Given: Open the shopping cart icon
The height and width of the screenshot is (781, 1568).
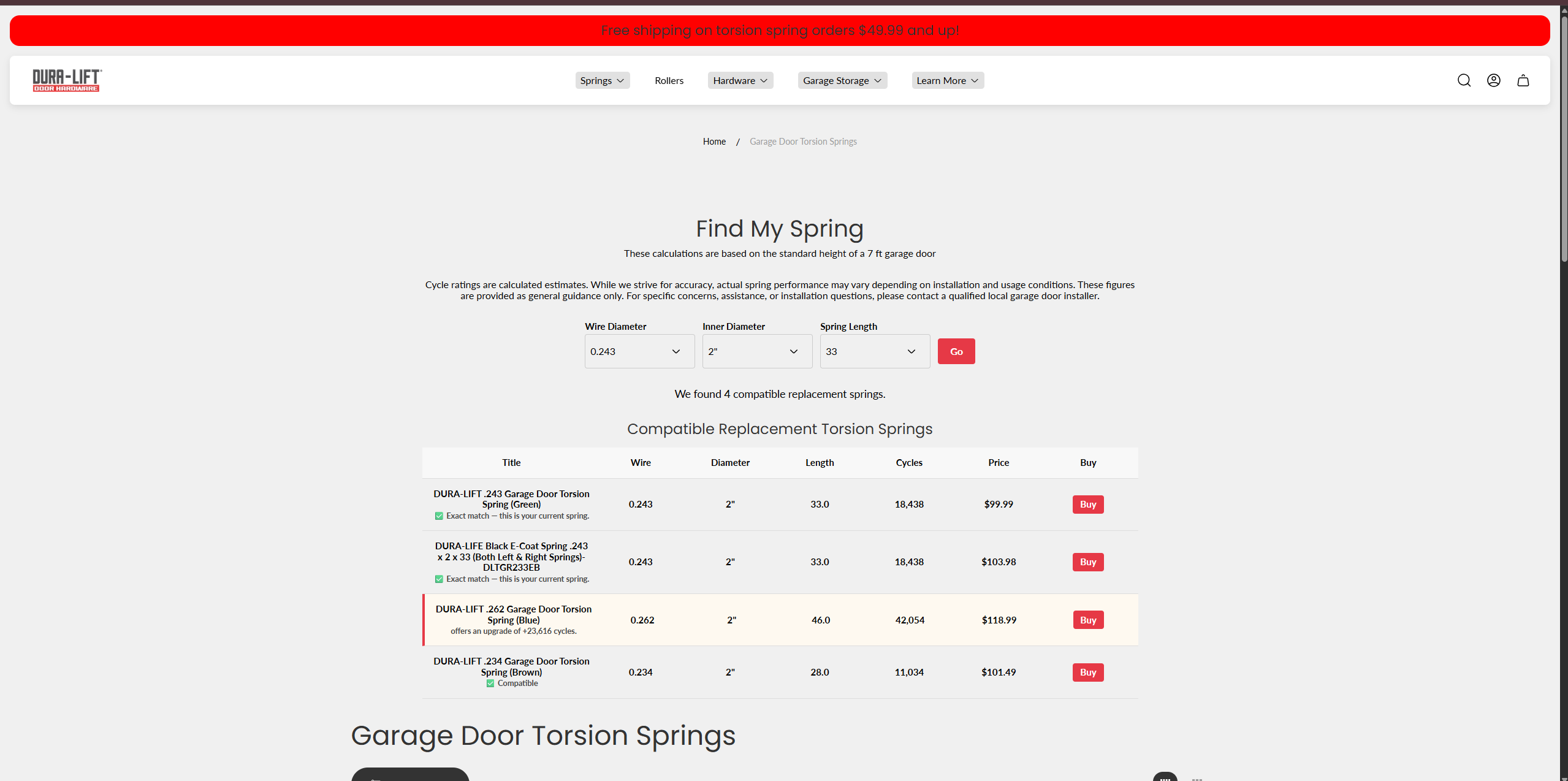Looking at the screenshot, I should point(1523,80).
